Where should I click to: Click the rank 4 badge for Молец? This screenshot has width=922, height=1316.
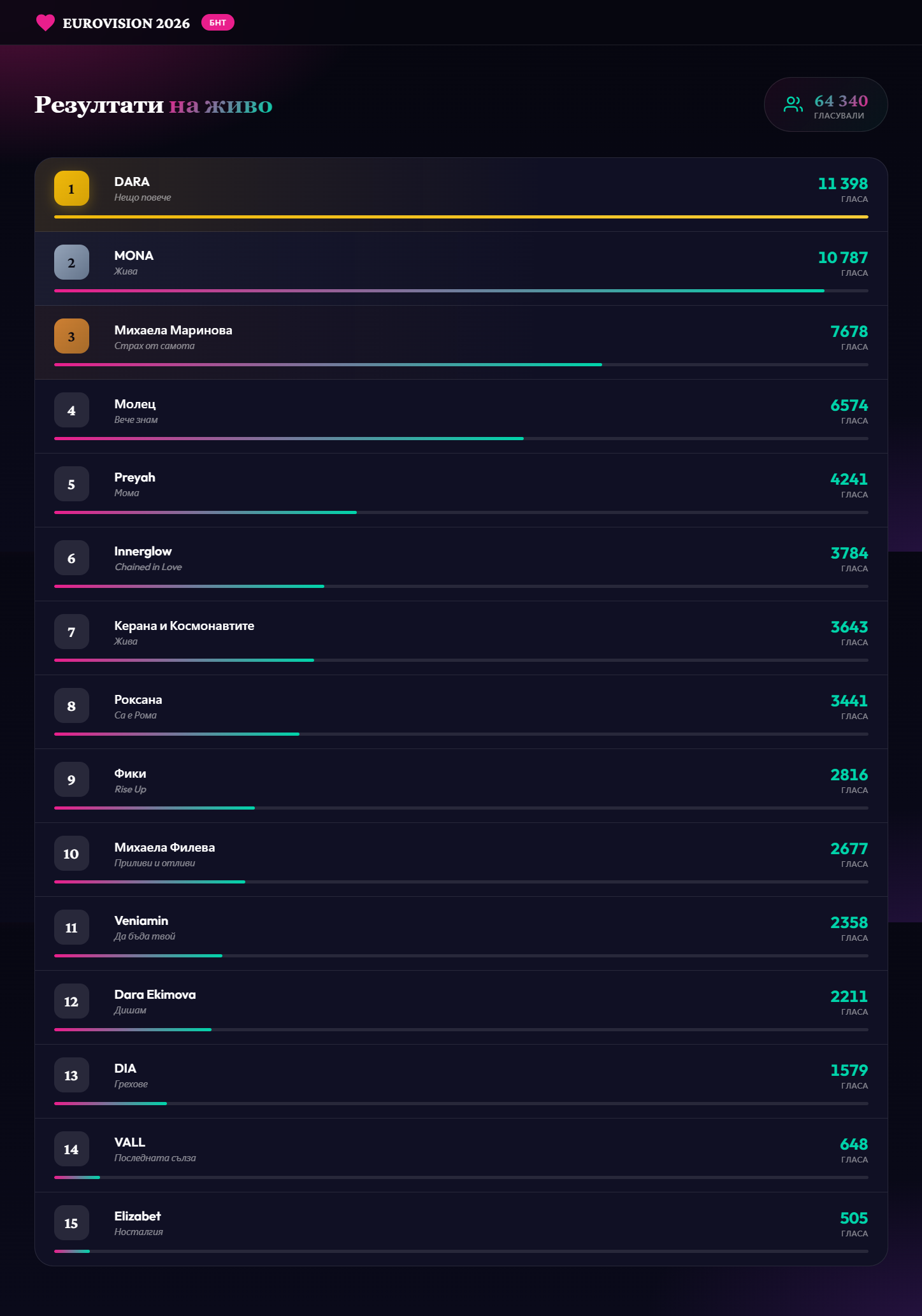pyautogui.click(x=71, y=410)
